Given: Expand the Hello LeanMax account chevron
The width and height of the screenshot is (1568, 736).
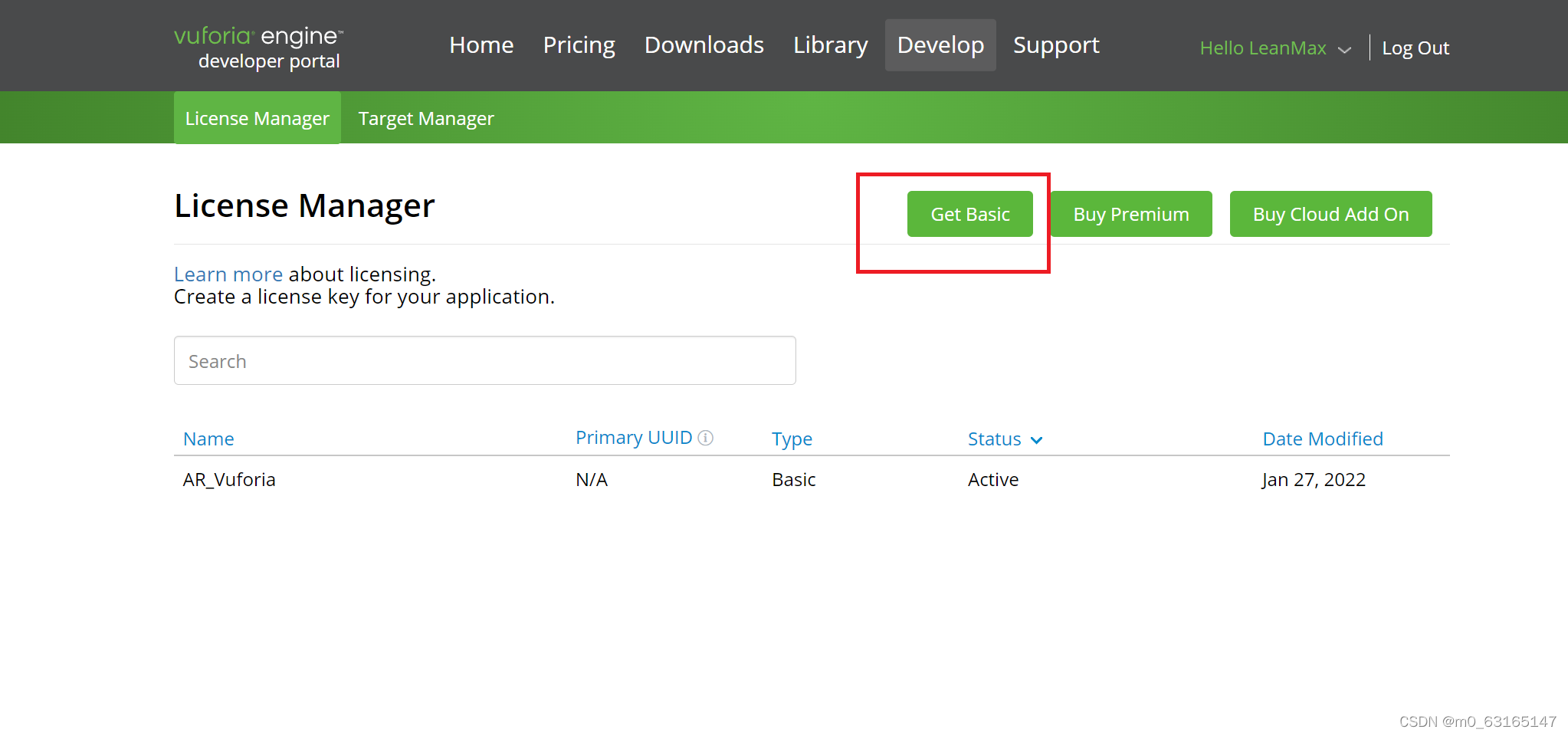Looking at the screenshot, I should tap(1344, 49).
